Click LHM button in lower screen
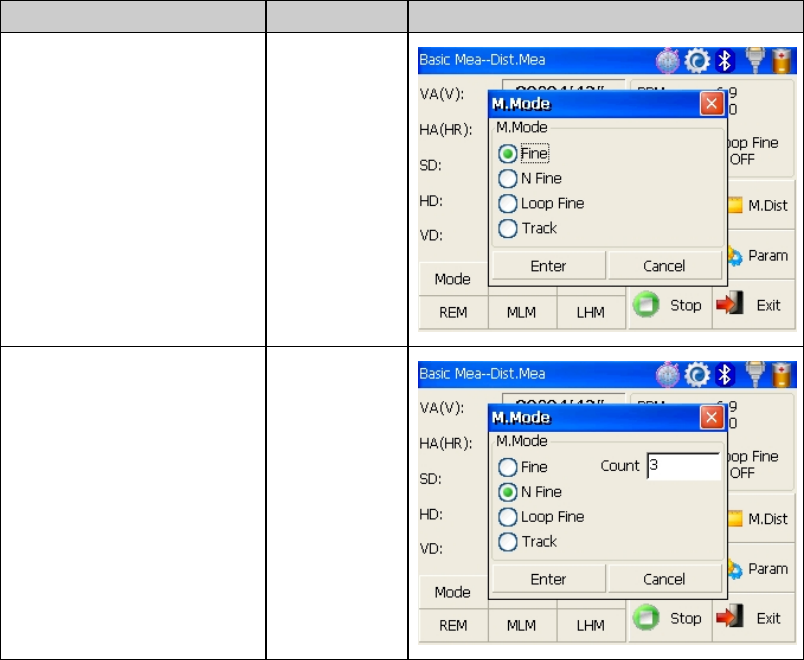This screenshot has width=804, height=660. point(591,626)
